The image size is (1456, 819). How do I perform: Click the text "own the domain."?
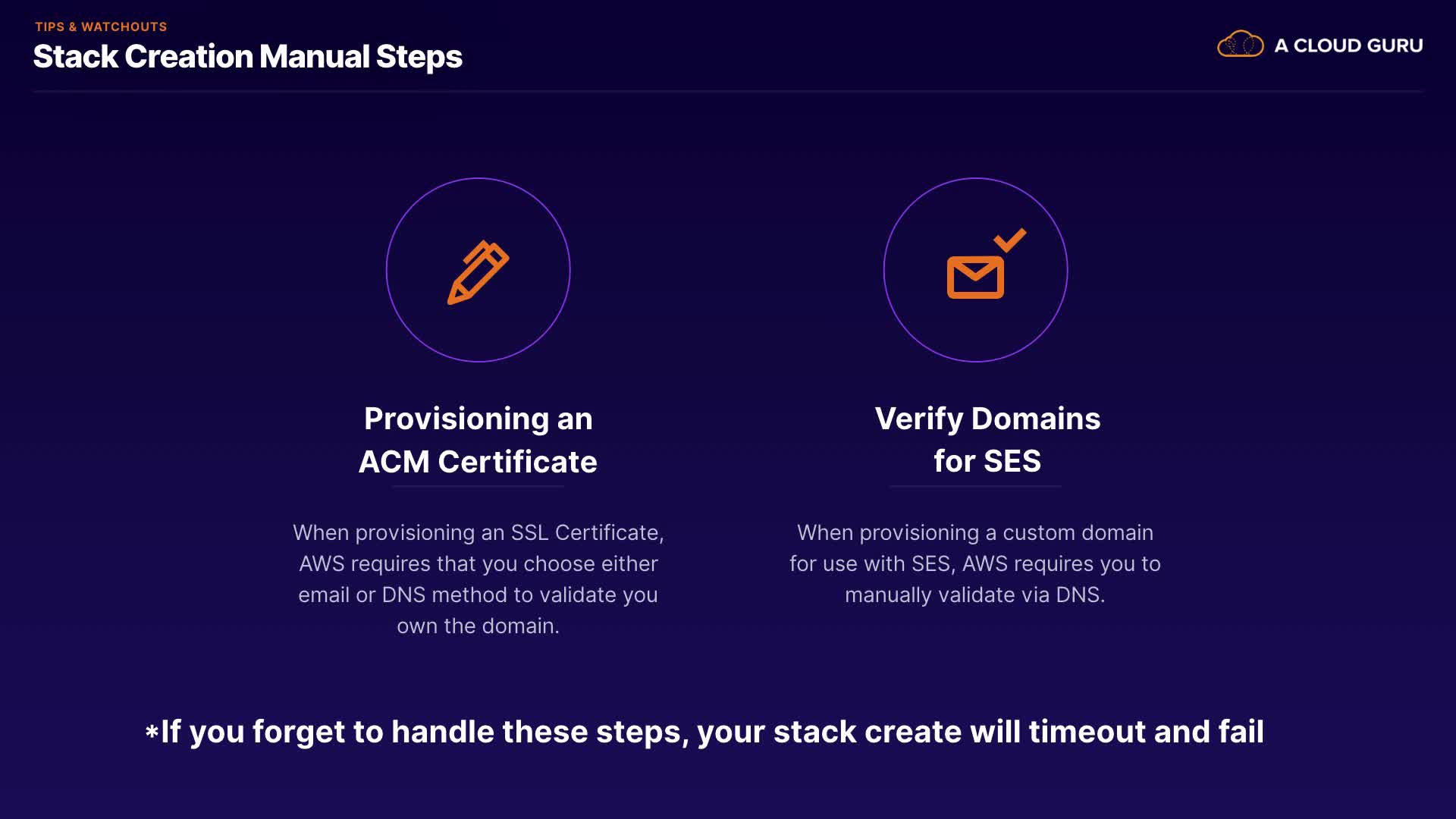(x=478, y=626)
